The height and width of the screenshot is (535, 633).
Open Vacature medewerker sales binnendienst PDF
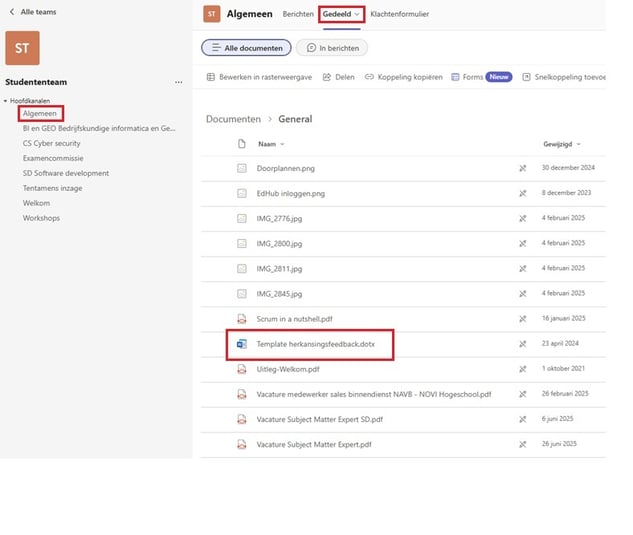click(x=374, y=394)
